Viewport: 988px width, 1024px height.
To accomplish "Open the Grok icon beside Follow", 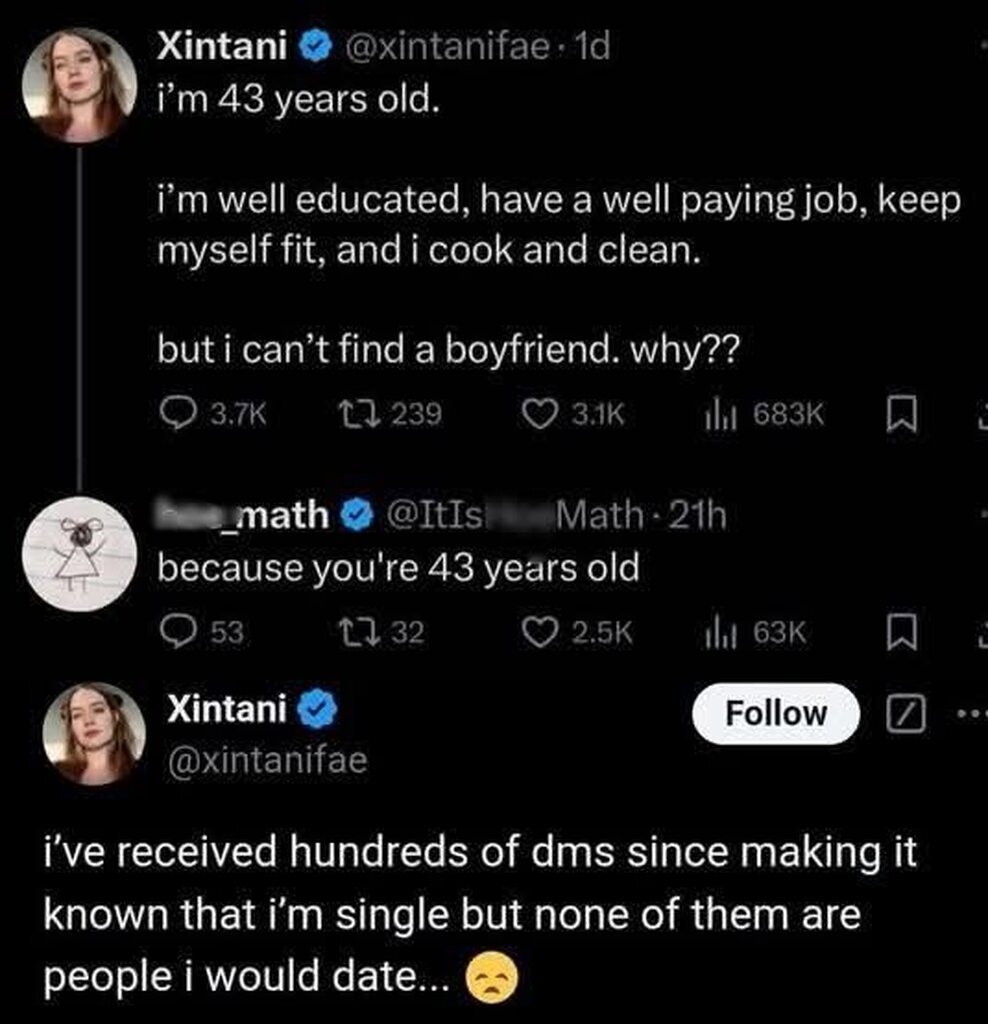I will click(x=904, y=714).
